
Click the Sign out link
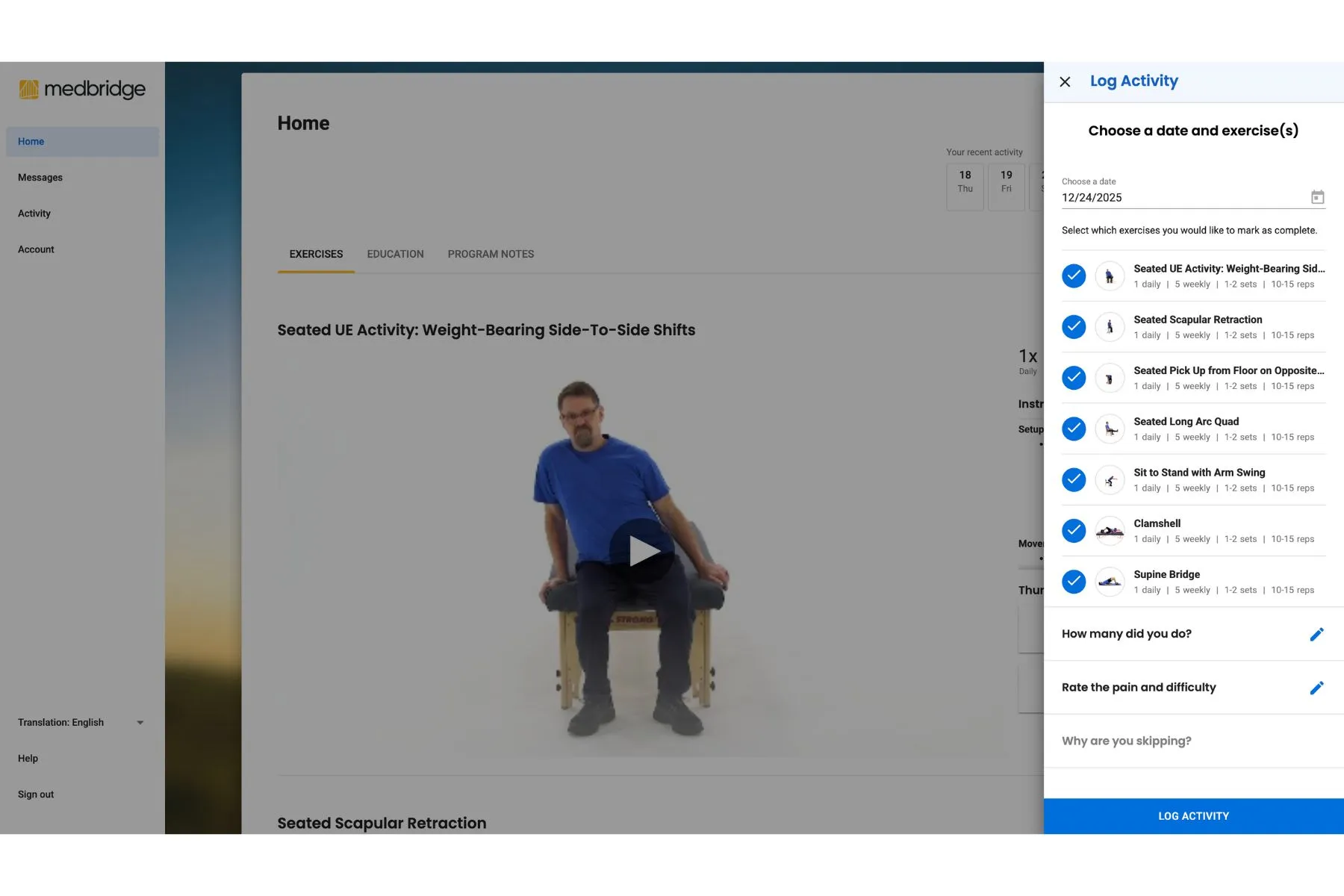pos(35,794)
